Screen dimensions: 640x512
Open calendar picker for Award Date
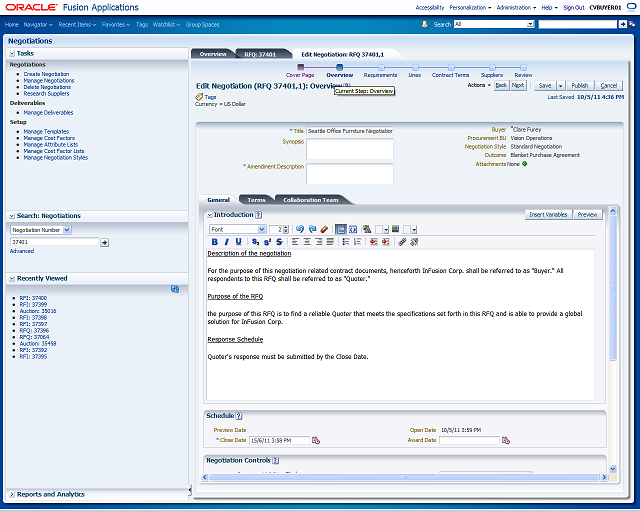[506, 440]
